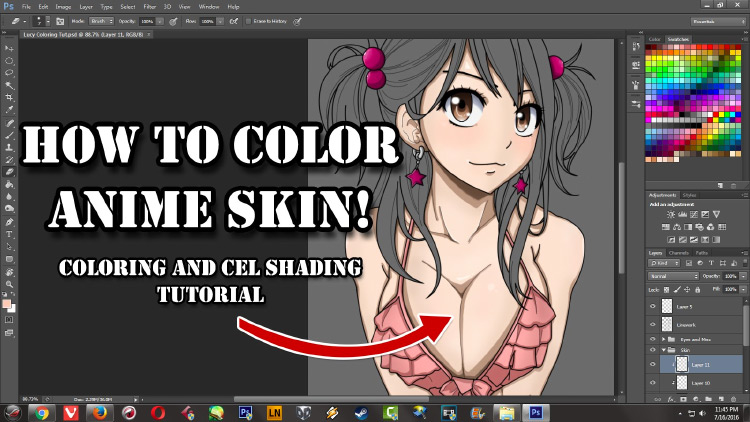Viewport: 750px width, 422px height.
Task: Click the foreground color swatch
Action: (x=7, y=304)
